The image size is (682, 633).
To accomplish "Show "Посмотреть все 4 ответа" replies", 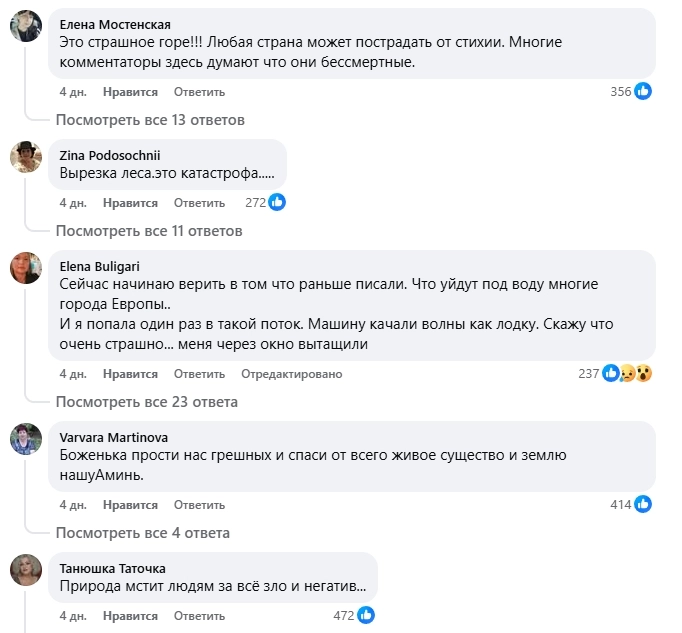I will (143, 533).
